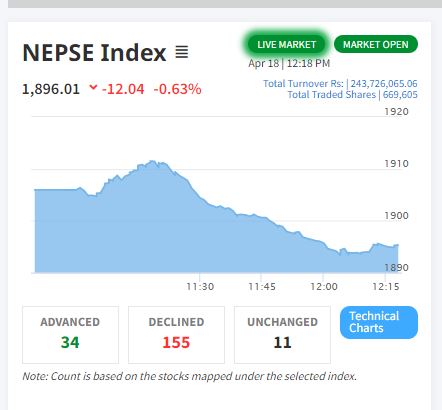
Task: Open Technical Charts
Action: [379, 322]
